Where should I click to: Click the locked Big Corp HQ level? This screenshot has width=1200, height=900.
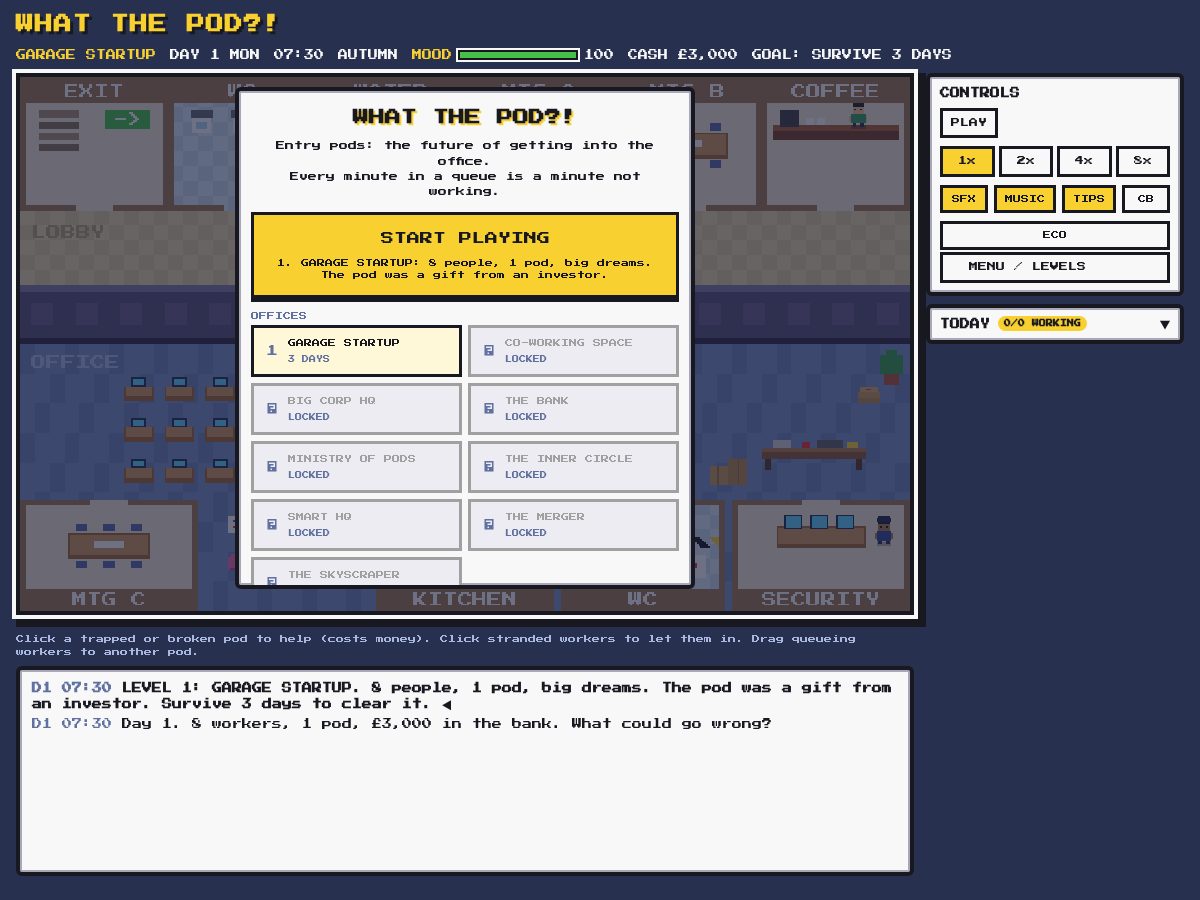(356, 409)
